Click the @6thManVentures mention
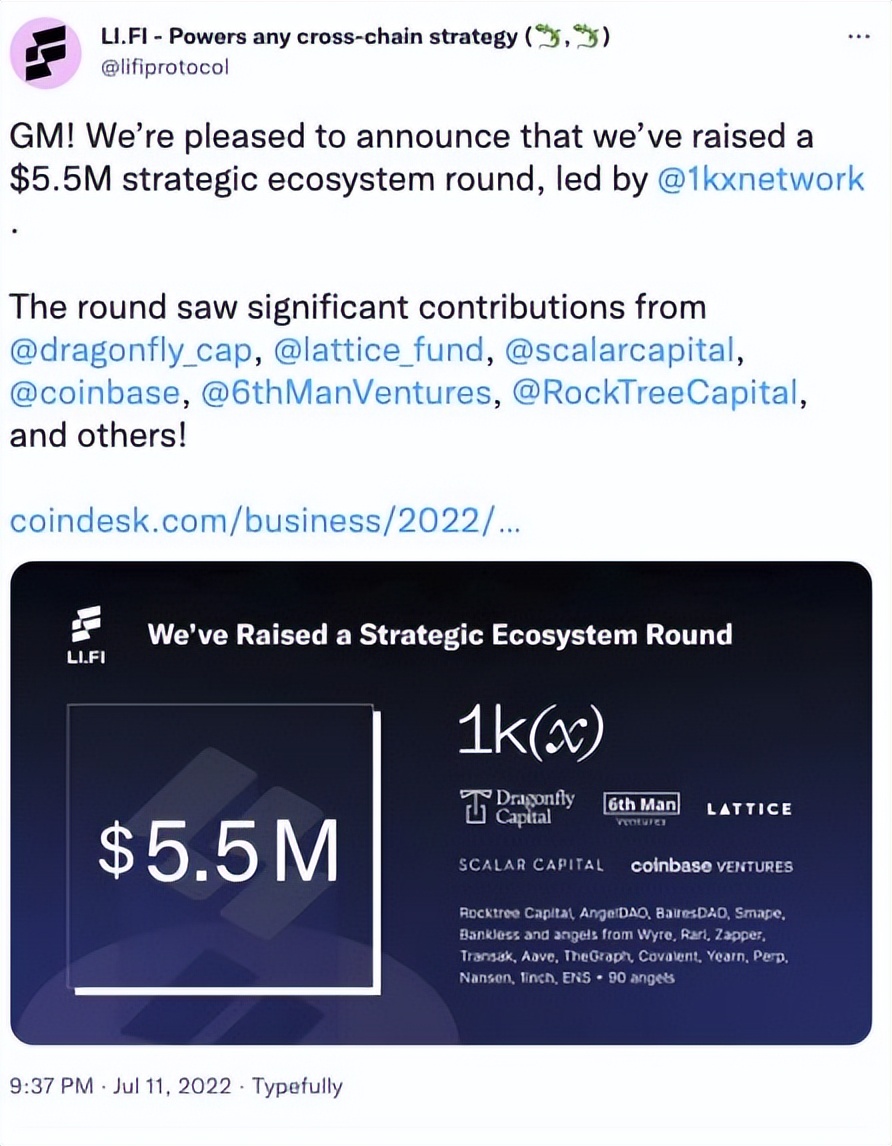Screen dimensions: 892x1146 coord(347,394)
